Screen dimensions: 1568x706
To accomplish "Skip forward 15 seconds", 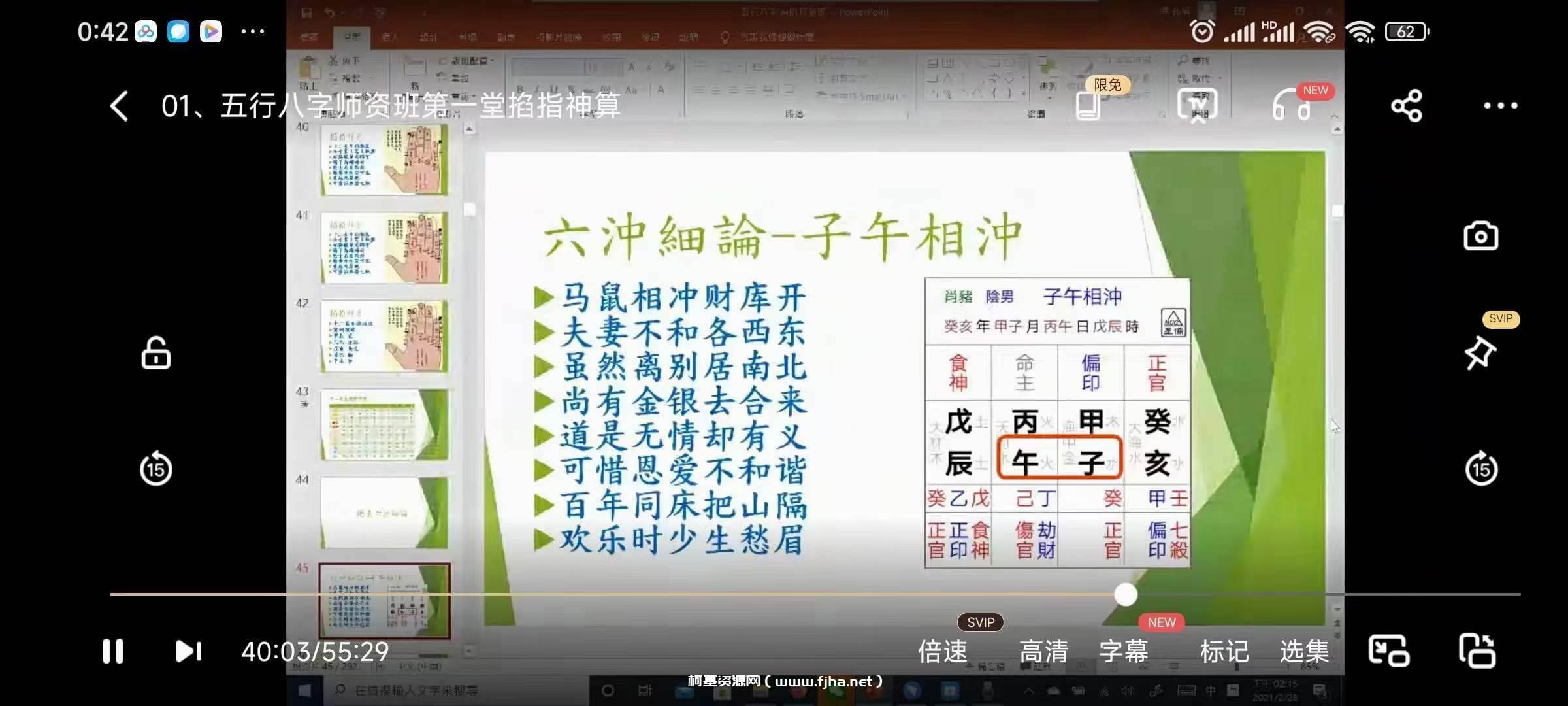I will [1480, 468].
